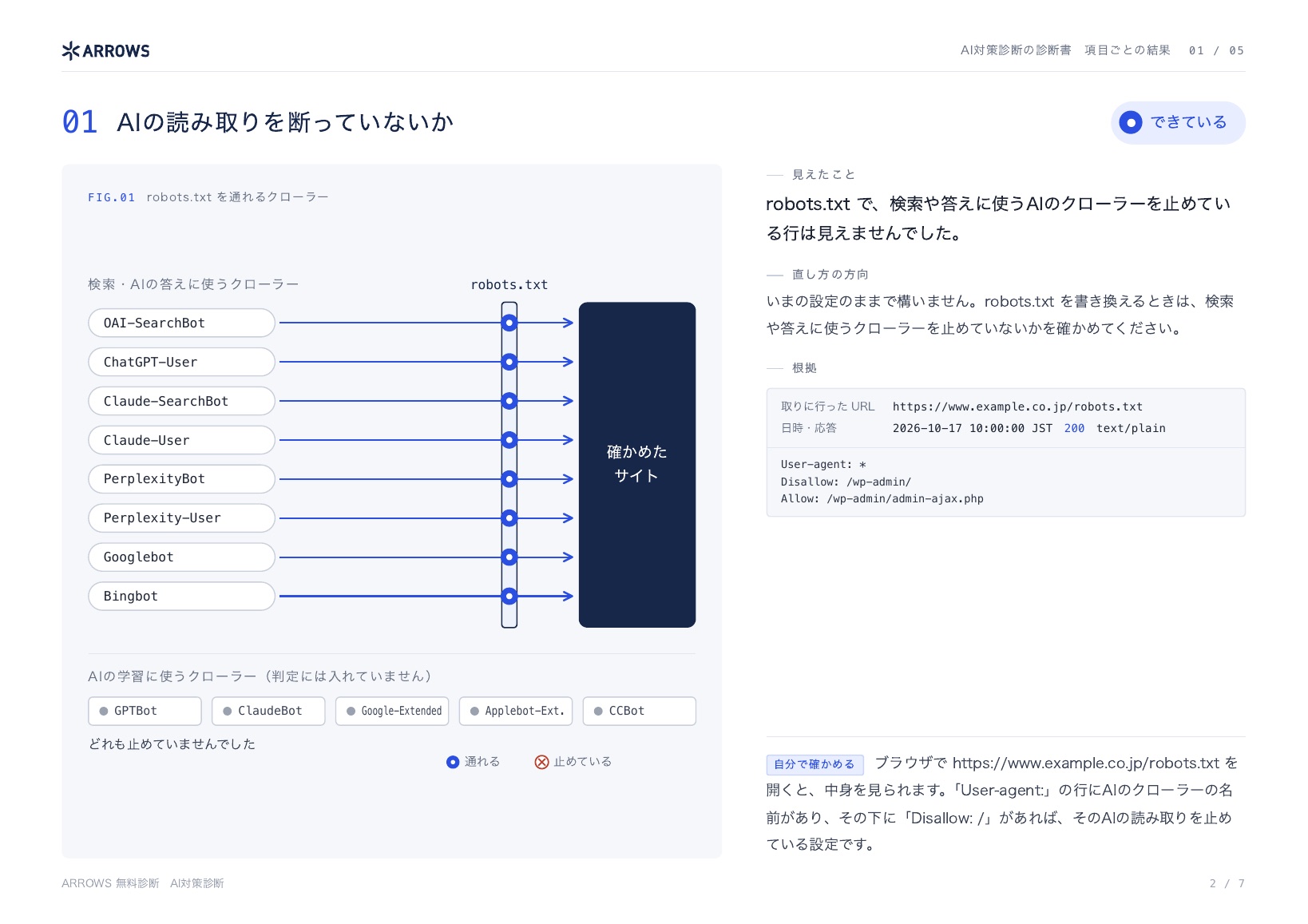Image resolution: width=1308 pixels, height=924 pixels.
Task: Select the Google-Extended chip
Action: [392, 711]
